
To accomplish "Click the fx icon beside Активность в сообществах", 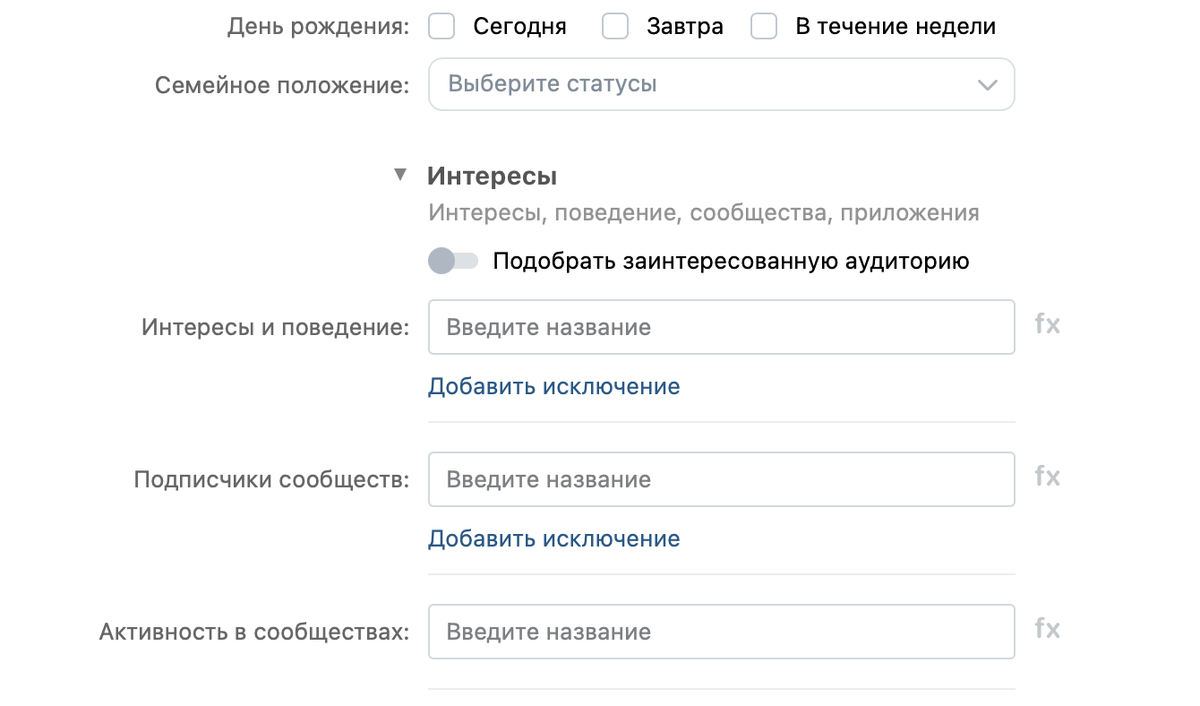I will pos(1047,629).
